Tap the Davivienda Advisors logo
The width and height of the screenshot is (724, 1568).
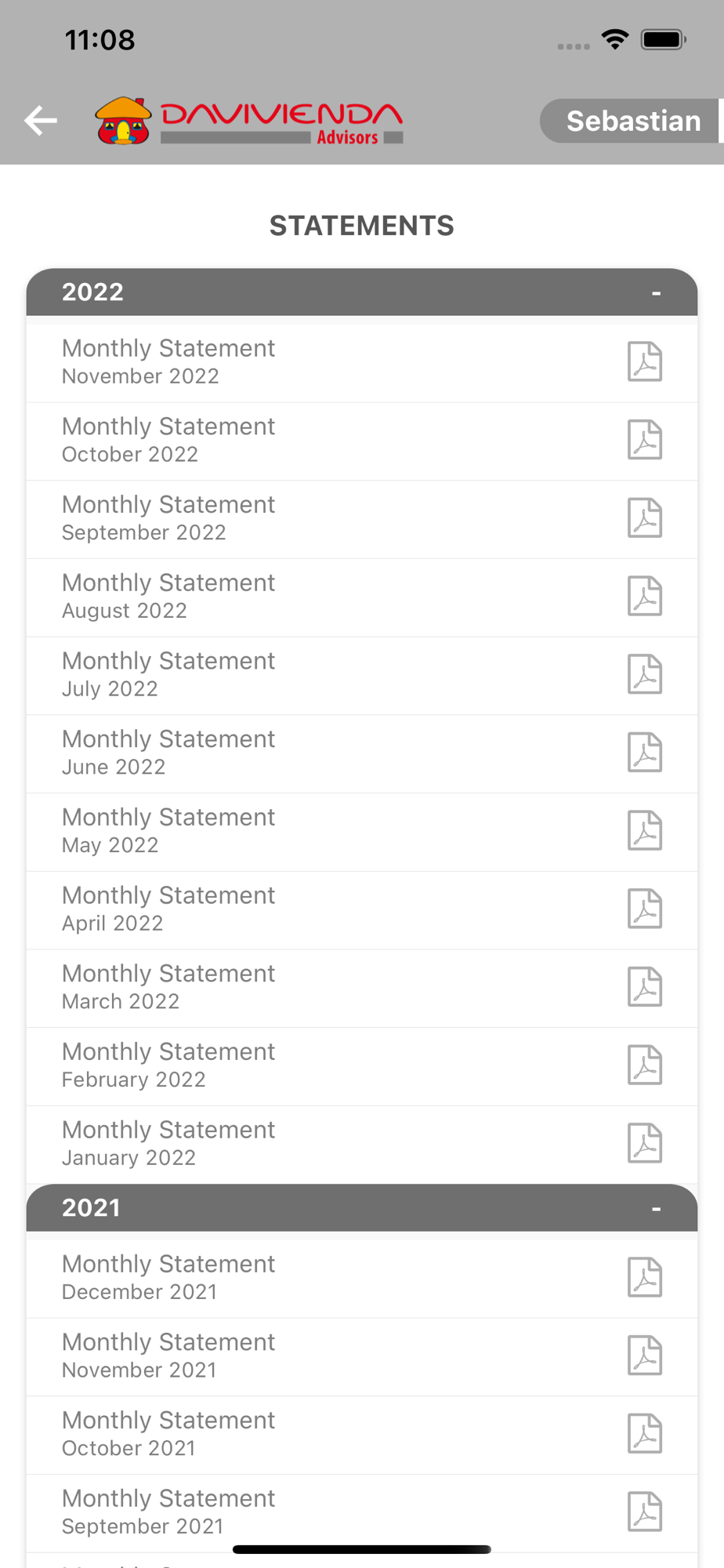[x=249, y=122]
